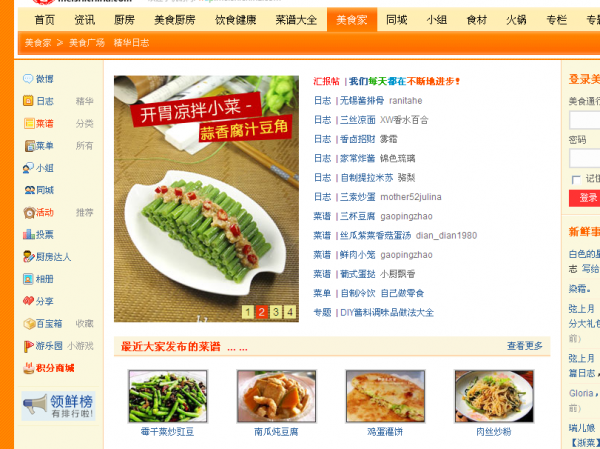Select the 菜谱 recipe icon in sidebar
Screen dimensions: 600x449
click(x=29, y=123)
